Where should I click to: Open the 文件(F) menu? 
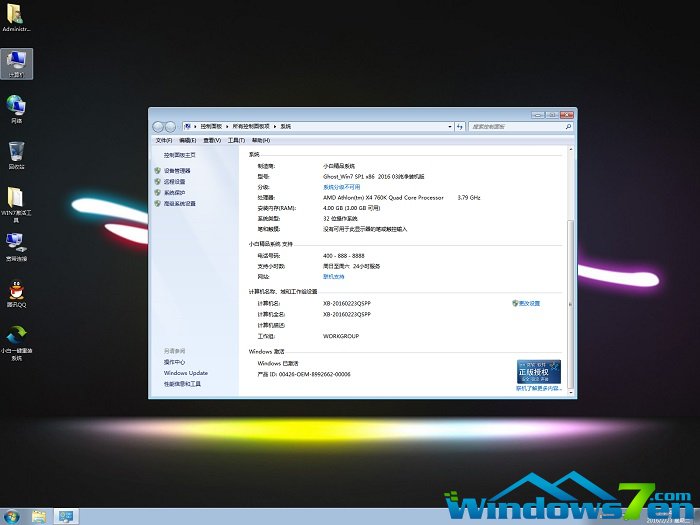tap(163, 141)
